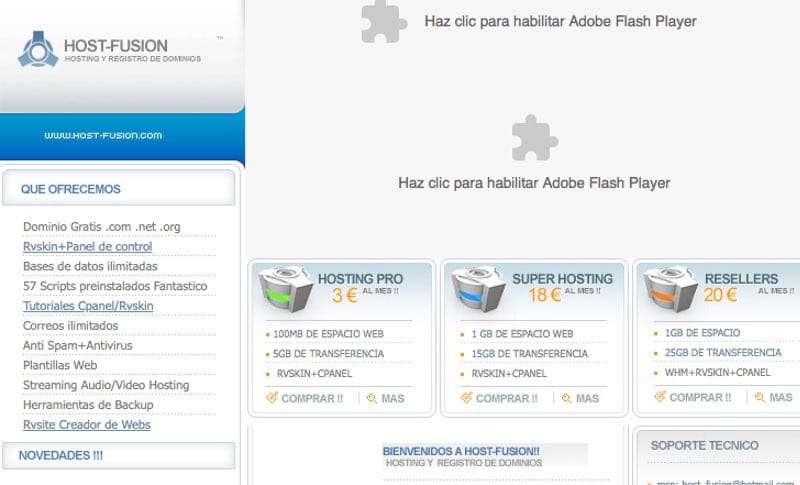Click the magnifier icon beside Super Hosting Mas
Viewport: 800px width, 485px height.
[566, 399]
